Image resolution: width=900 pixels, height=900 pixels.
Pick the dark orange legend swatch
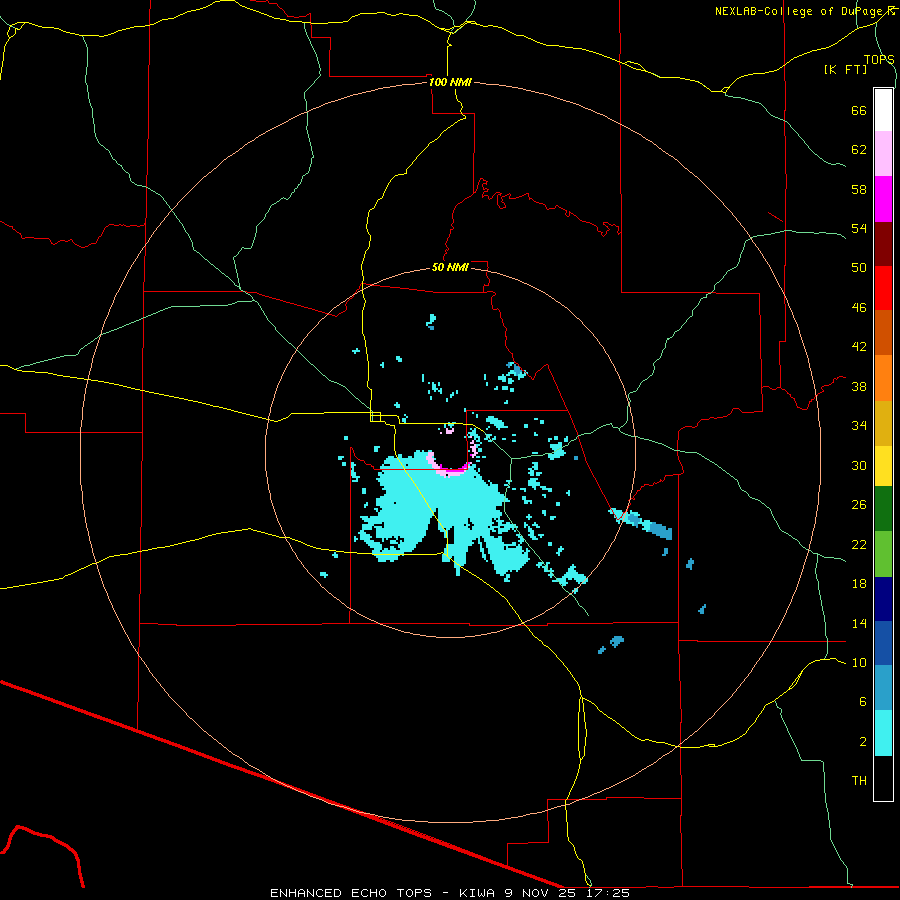click(x=883, y=332)
